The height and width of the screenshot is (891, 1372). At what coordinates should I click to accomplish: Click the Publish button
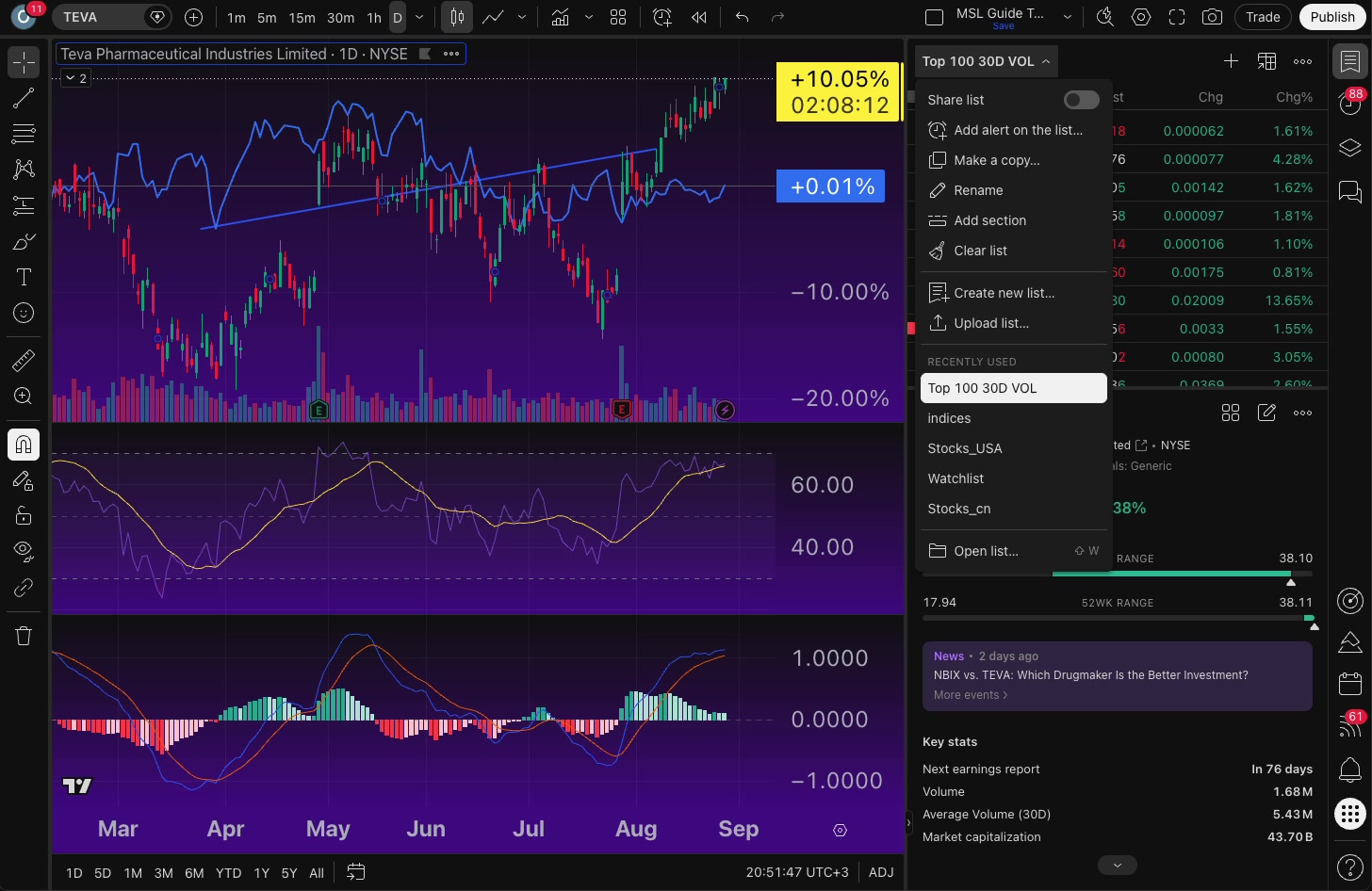[1331, 17]
